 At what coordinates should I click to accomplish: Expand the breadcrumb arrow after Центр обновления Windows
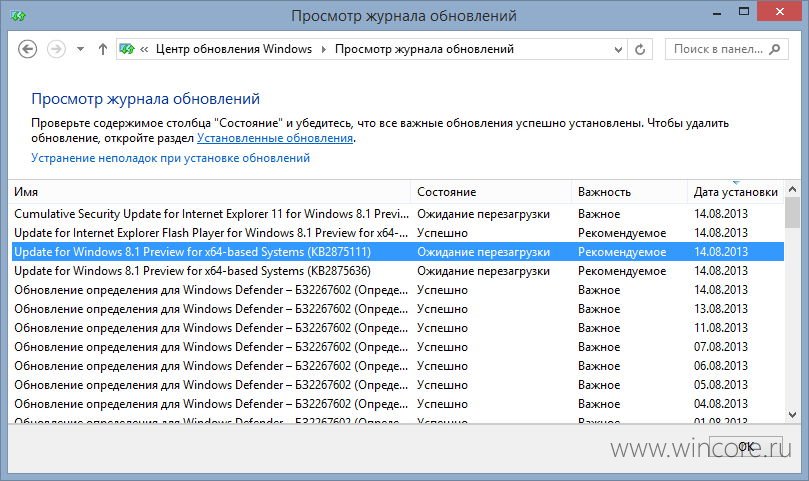tap(323, 50)
